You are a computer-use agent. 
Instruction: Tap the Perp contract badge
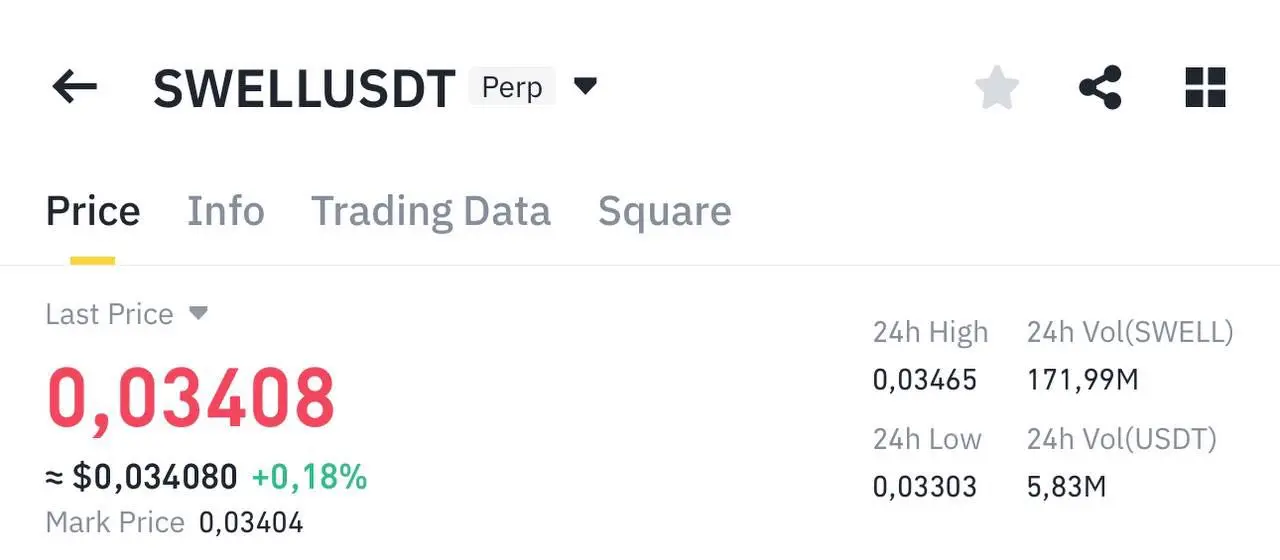tap(512, 88)
